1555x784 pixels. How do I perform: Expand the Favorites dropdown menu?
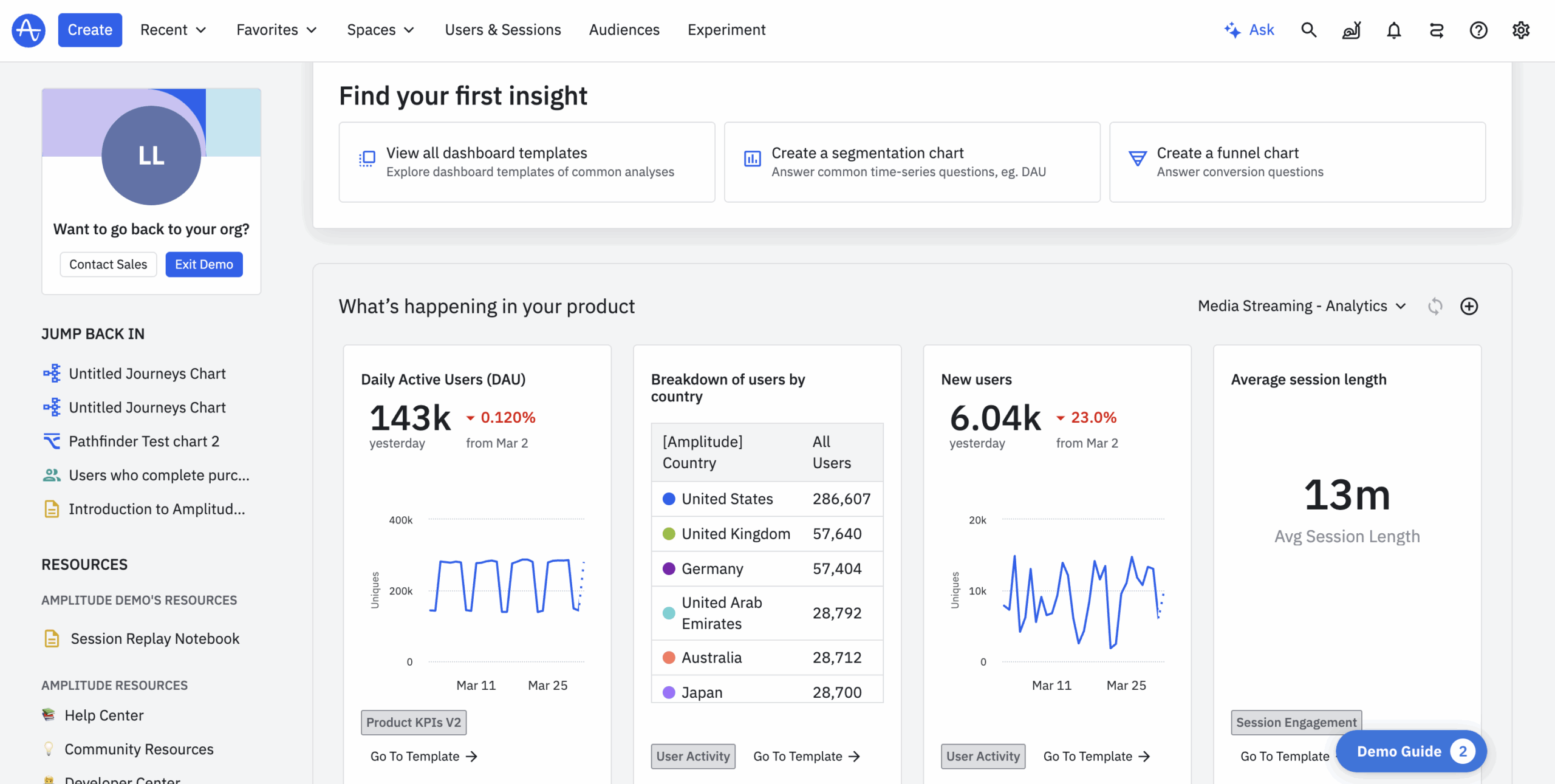[x=276, y=30]
